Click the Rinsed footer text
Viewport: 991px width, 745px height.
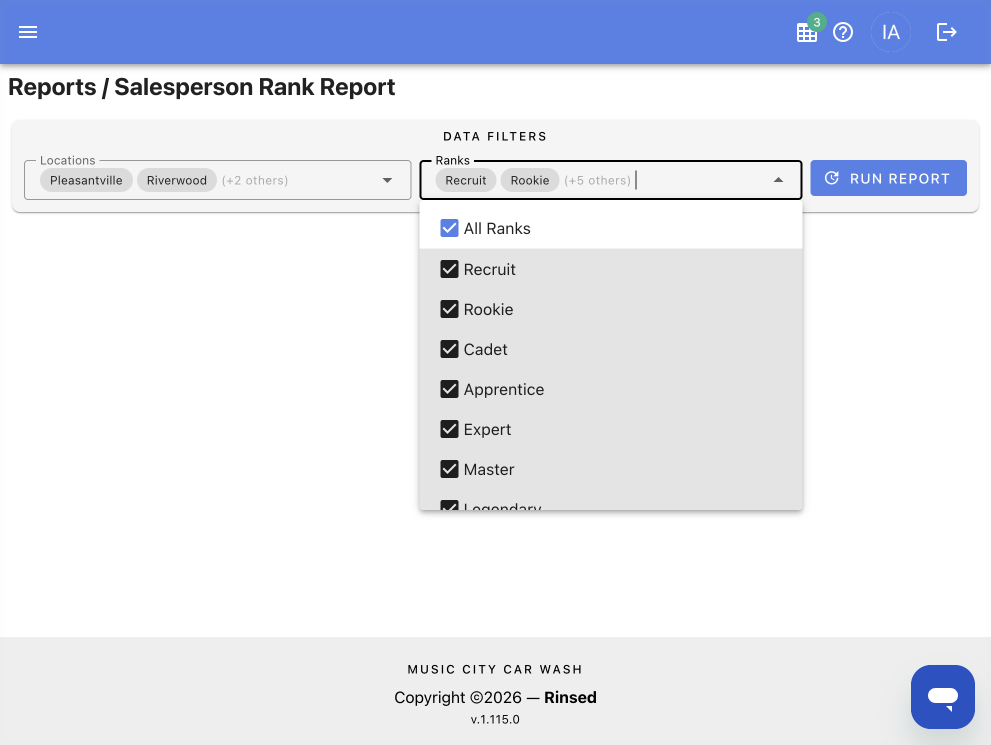pyautogui.click(x=570, y=697)
